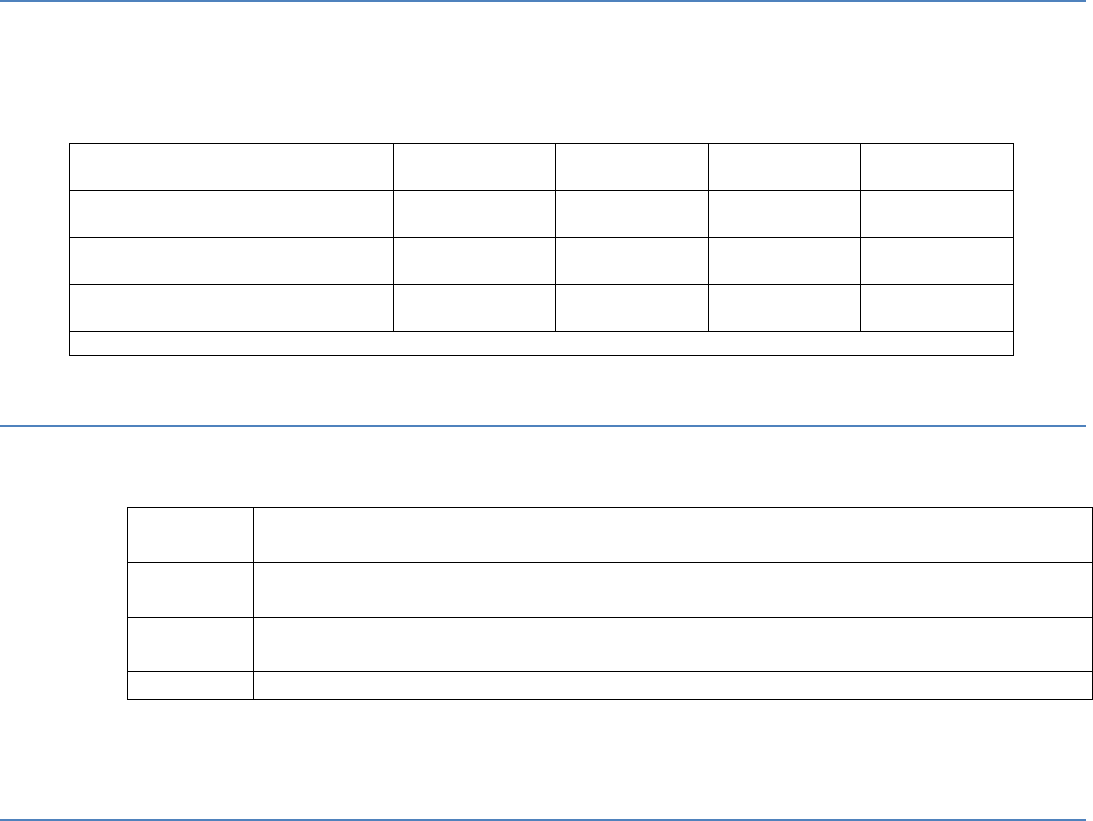Click third-row, third-column cell in upper table
Image resolution: width=1093 pixels, height=821 pixels.
click(x=632, y=261)
